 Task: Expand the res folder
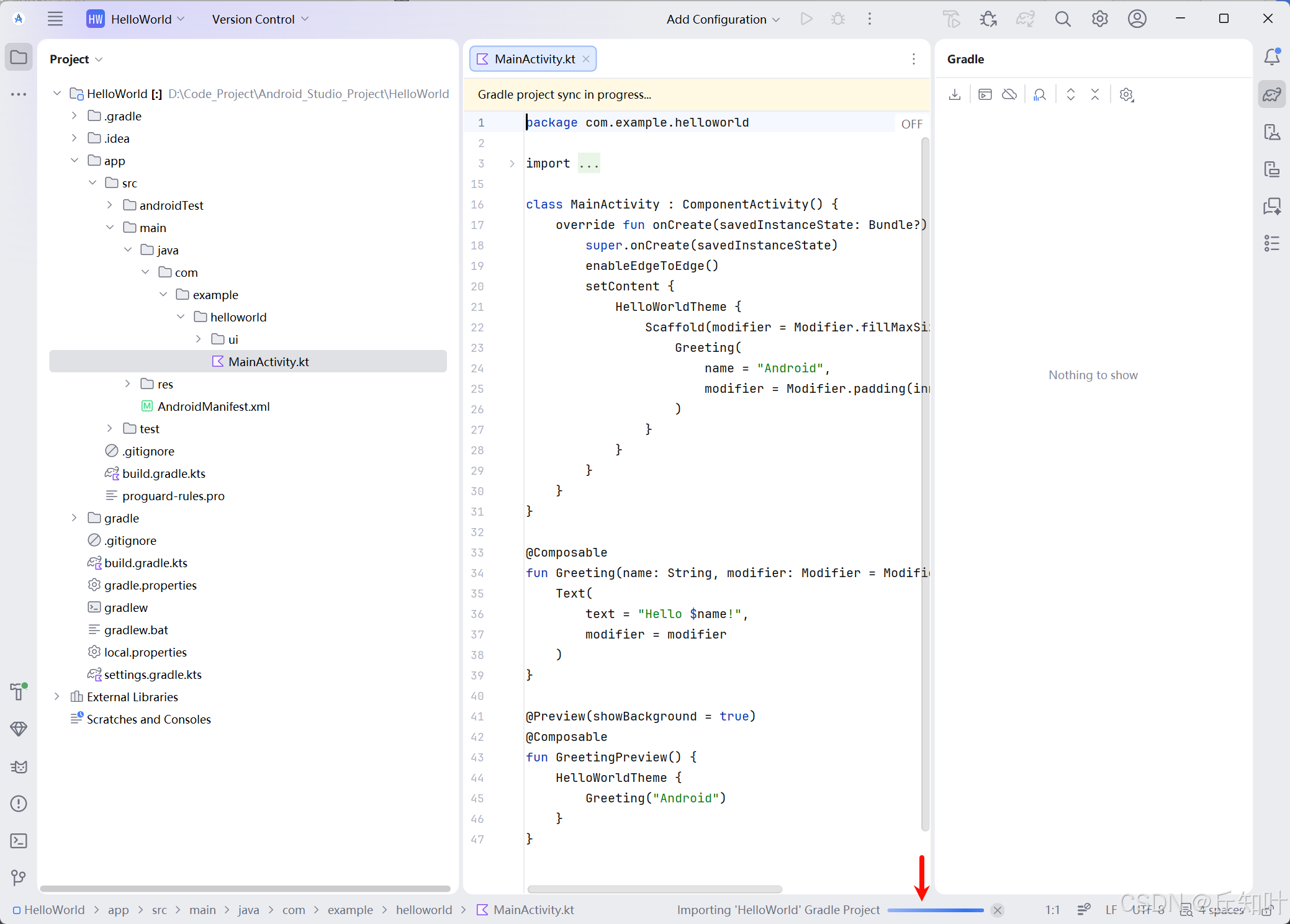pos(128,384)
